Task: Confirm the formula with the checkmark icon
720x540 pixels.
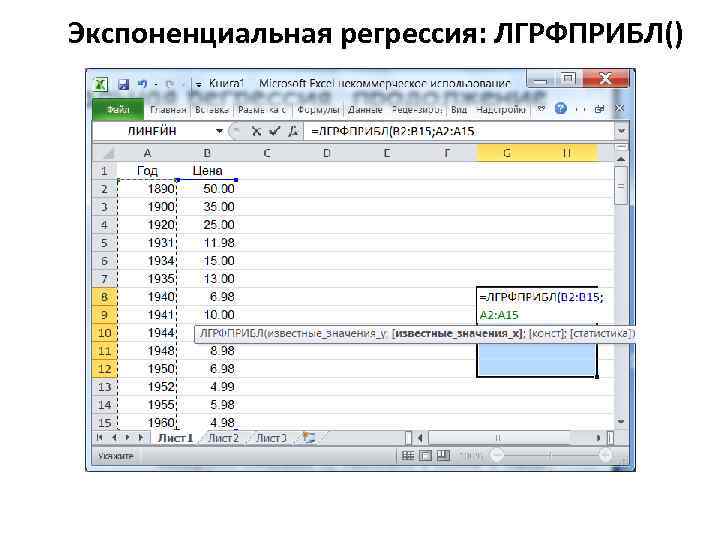Action: pos(275,131)
